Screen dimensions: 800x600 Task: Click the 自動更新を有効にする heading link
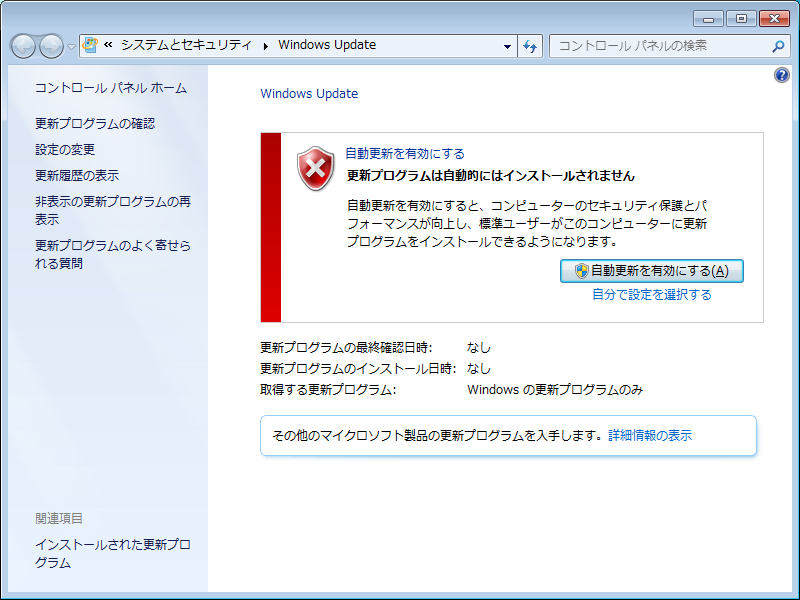coord(405,153)
